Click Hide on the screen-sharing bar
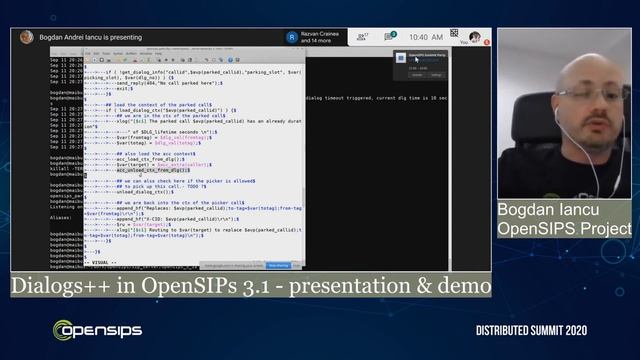The height and width of the screenshot is (360, 640). (296, 265)
